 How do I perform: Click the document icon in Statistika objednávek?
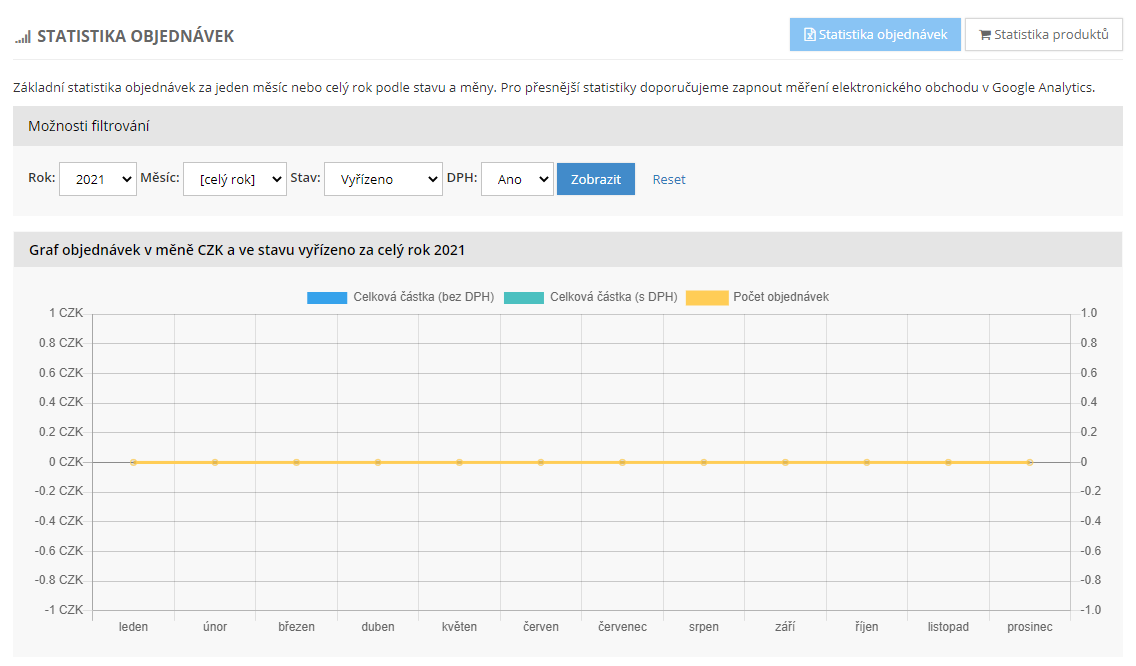[810, 35]
